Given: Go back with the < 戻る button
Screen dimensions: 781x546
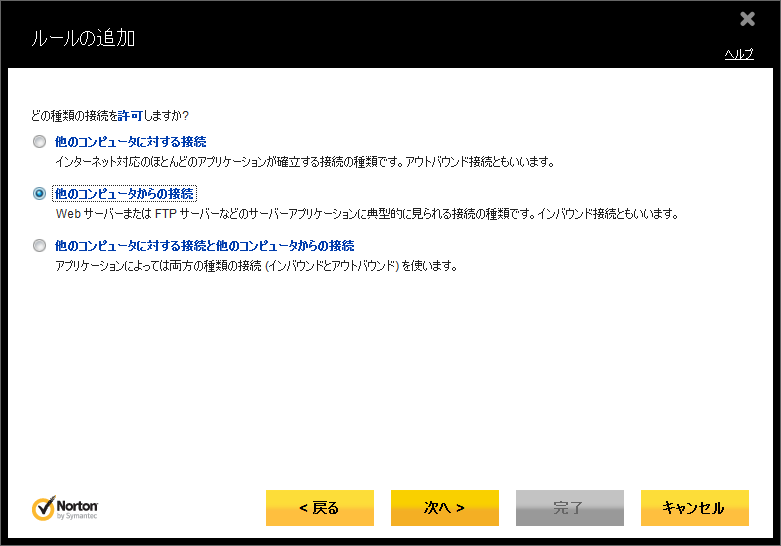Looking at the screenshot, I should pyautogui.click(x=319, y=507).
